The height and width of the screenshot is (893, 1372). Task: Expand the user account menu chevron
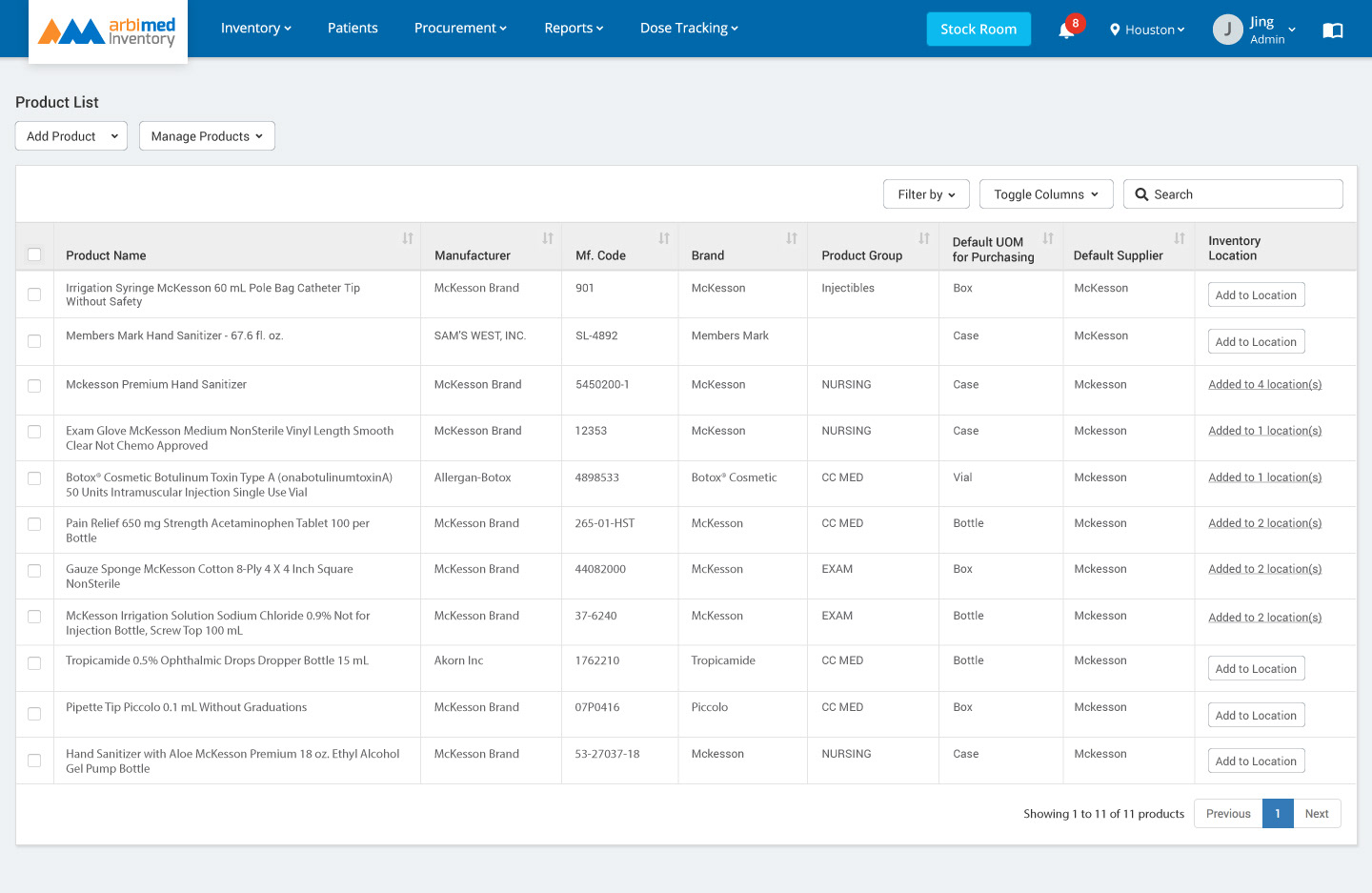1292,30
